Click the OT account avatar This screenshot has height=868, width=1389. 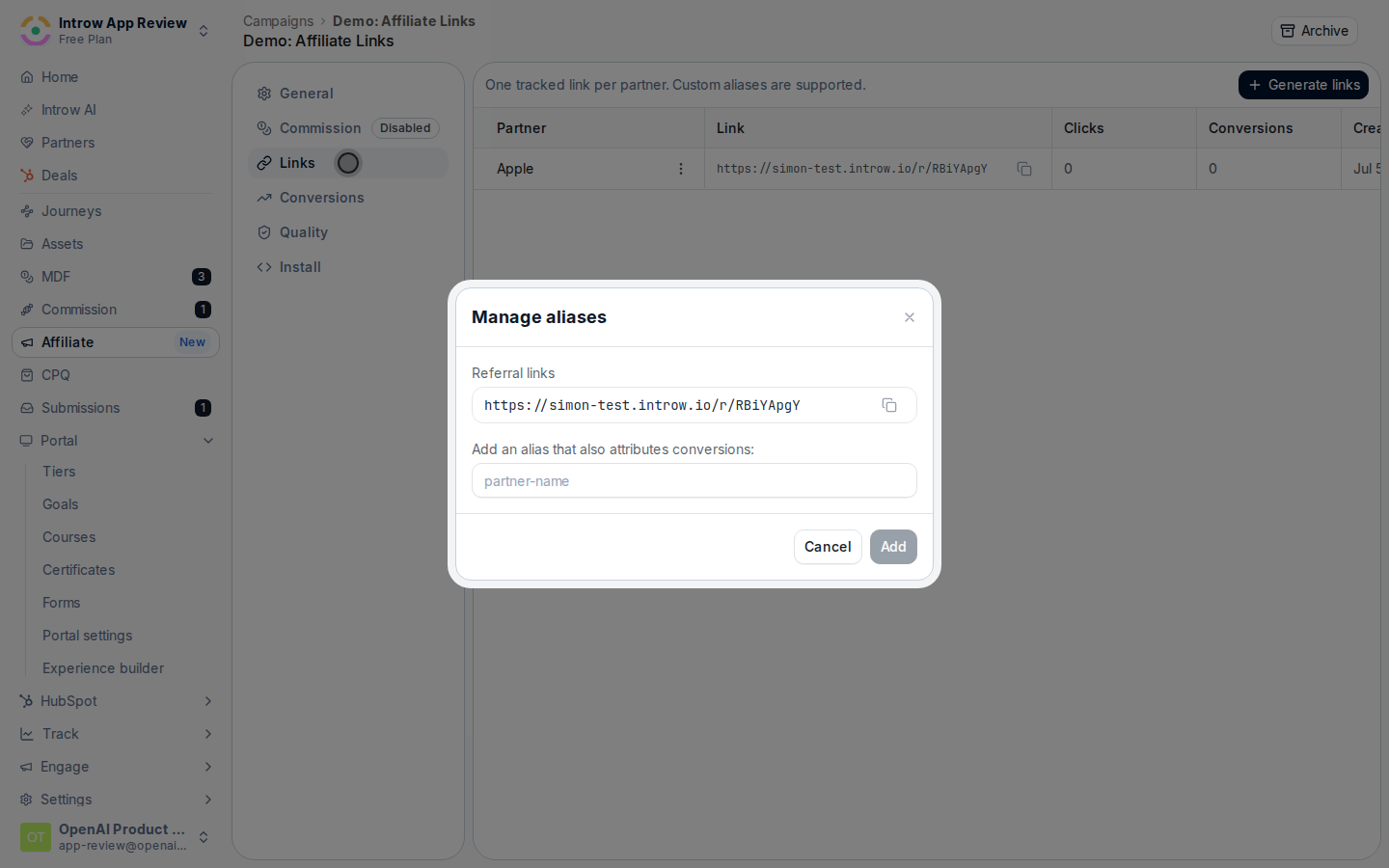click(36, 837)
